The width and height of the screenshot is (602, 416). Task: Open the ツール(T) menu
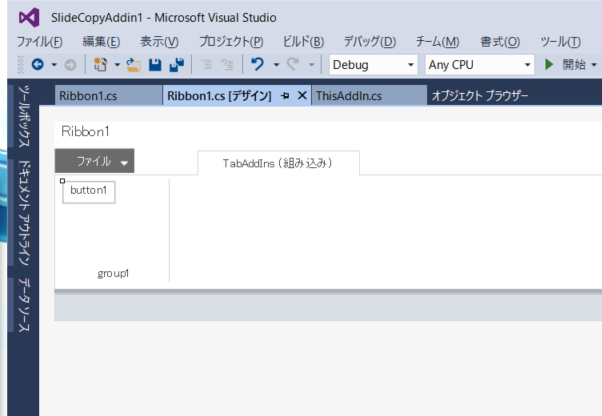tap(561, 41)
